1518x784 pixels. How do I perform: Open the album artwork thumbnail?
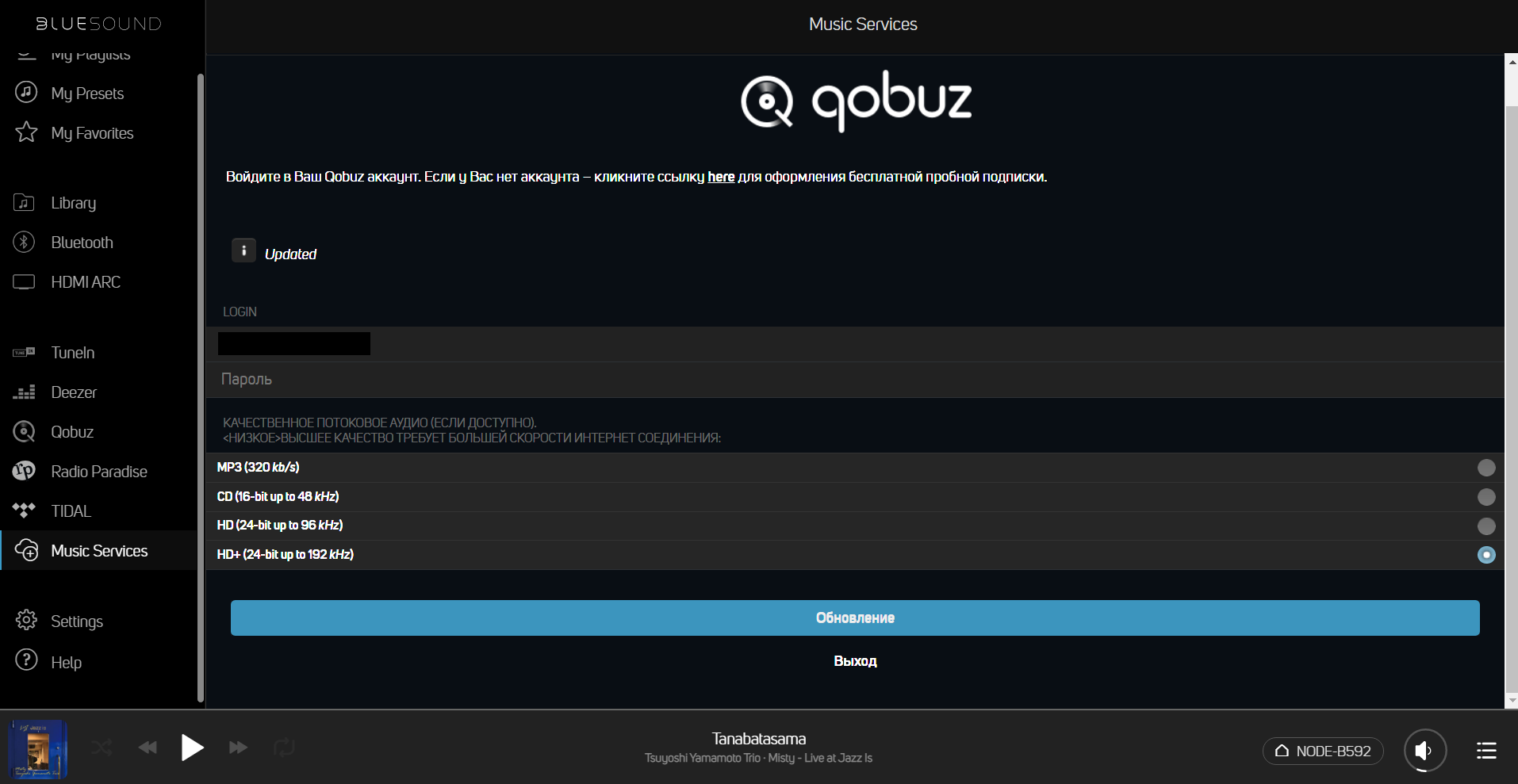point(37,749)
